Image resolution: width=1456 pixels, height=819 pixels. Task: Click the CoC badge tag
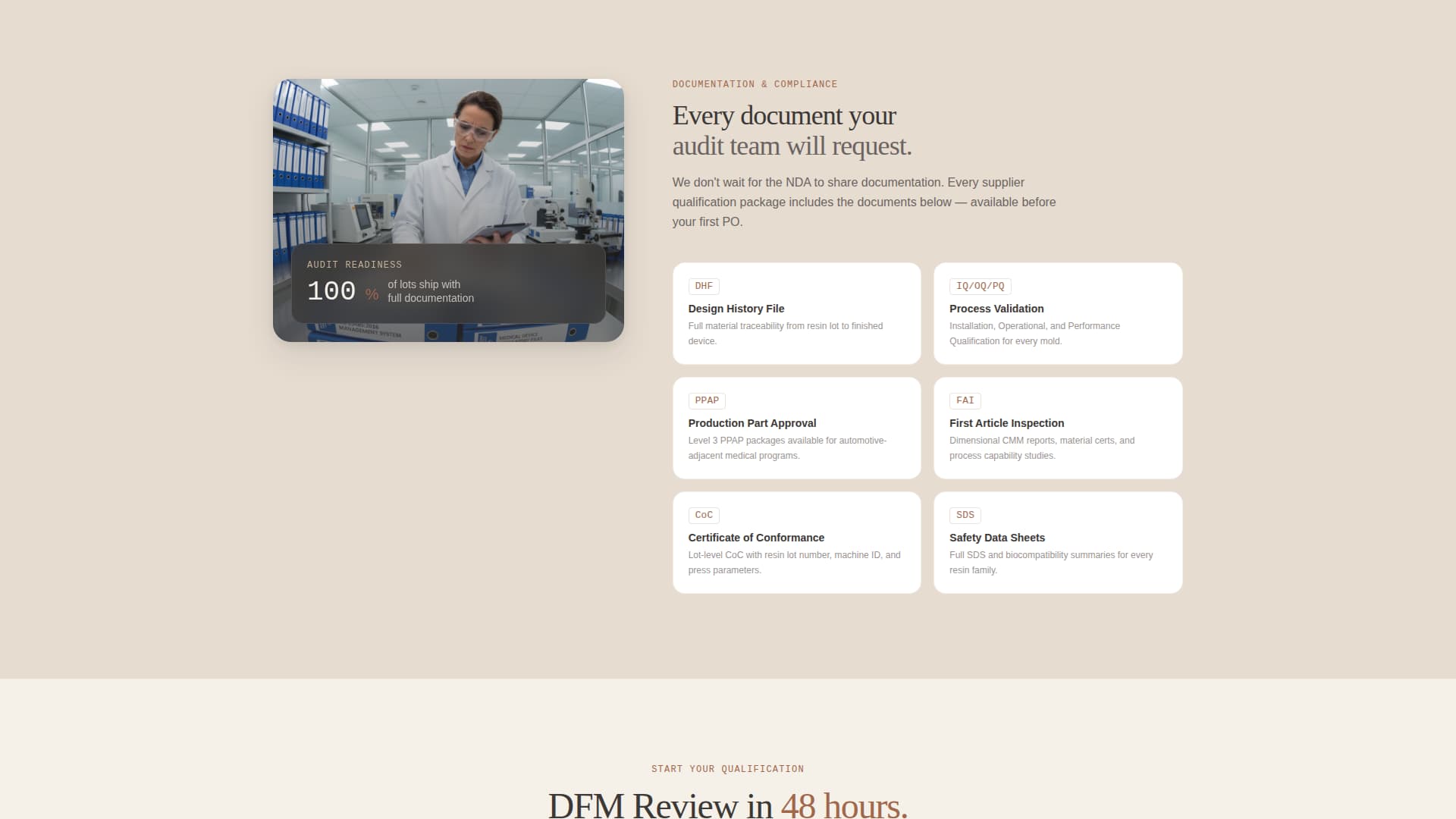703,515
